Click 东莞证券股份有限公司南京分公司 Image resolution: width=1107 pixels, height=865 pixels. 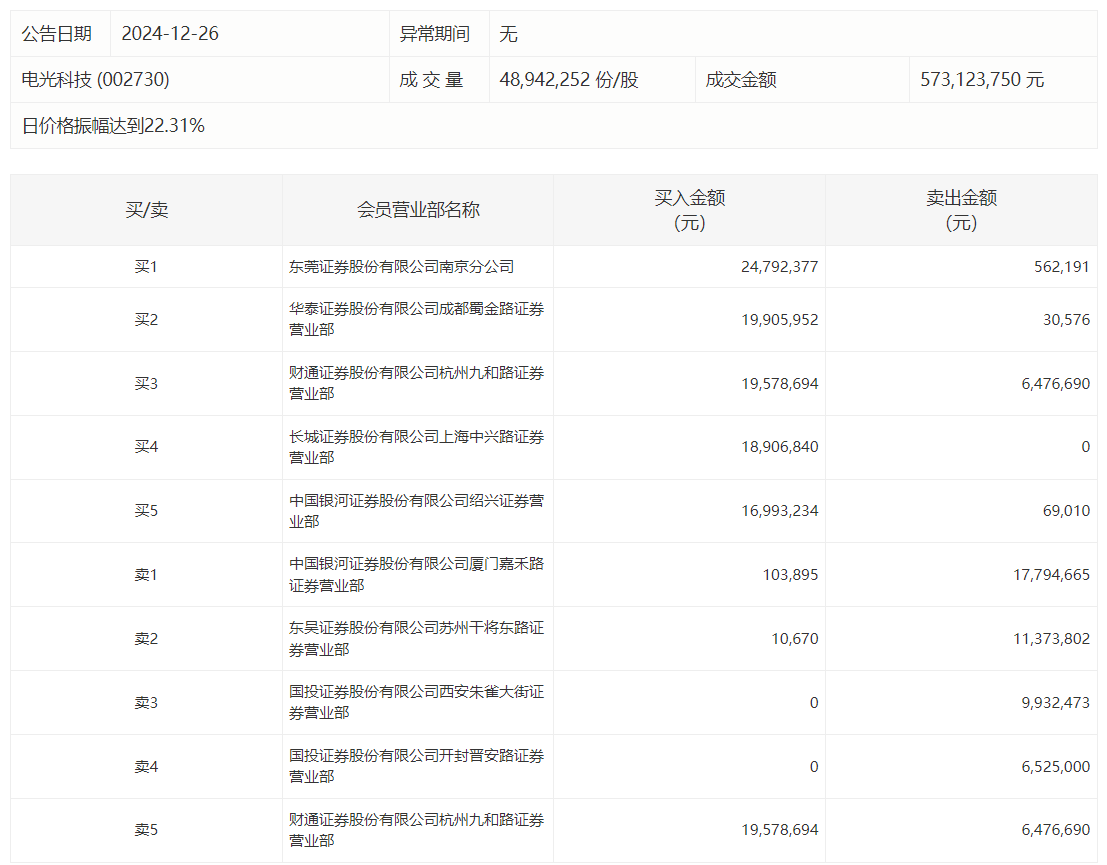coord(401,267)
